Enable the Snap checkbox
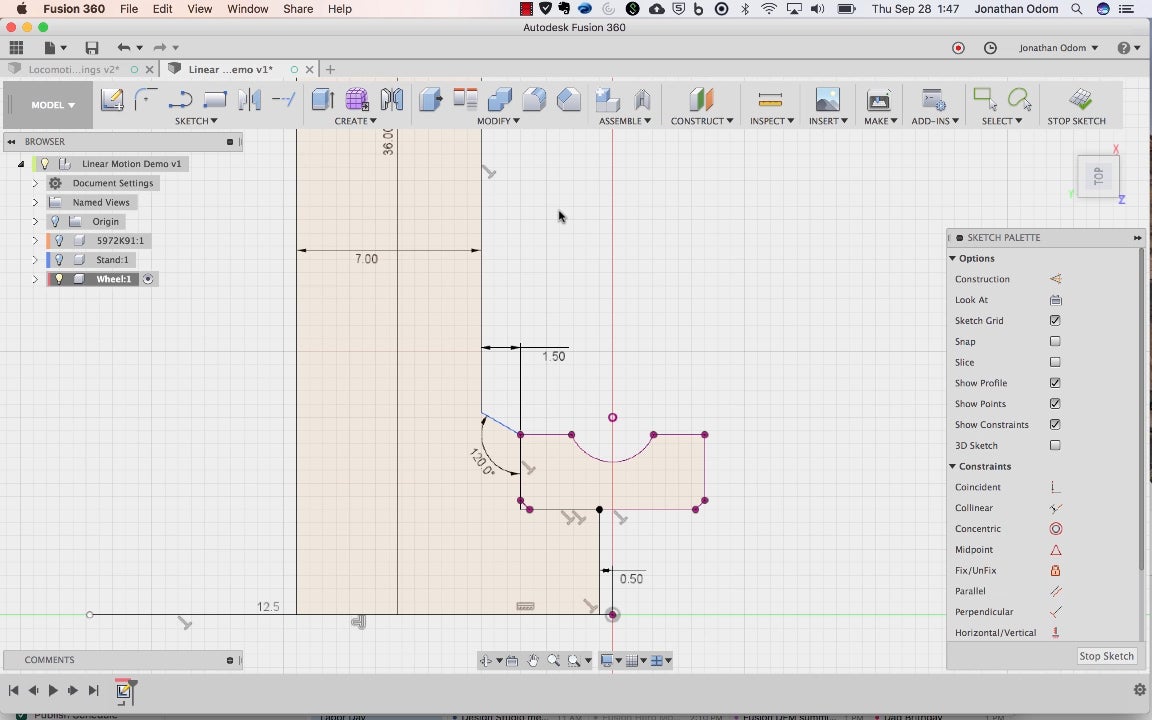 coord(1055,342)
